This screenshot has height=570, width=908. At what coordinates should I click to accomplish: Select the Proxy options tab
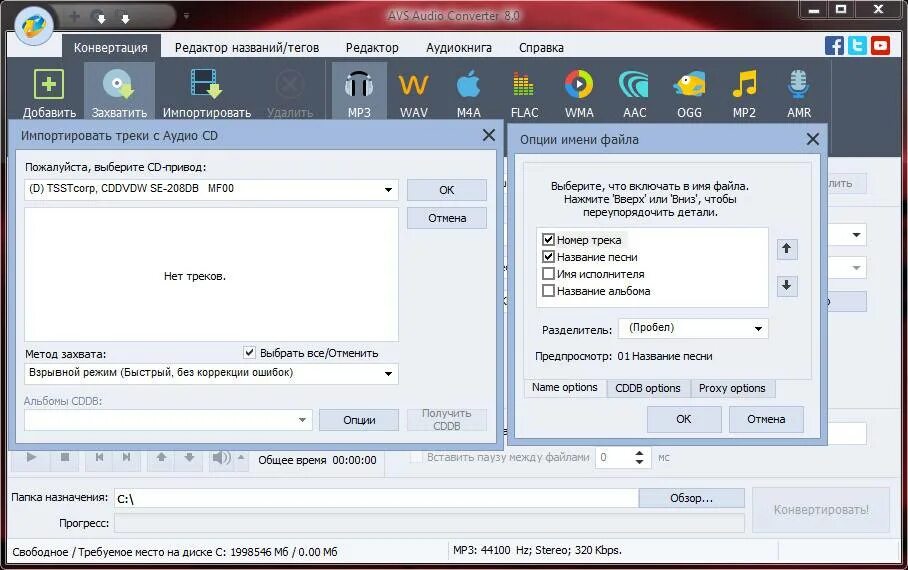tap(732, 388)
